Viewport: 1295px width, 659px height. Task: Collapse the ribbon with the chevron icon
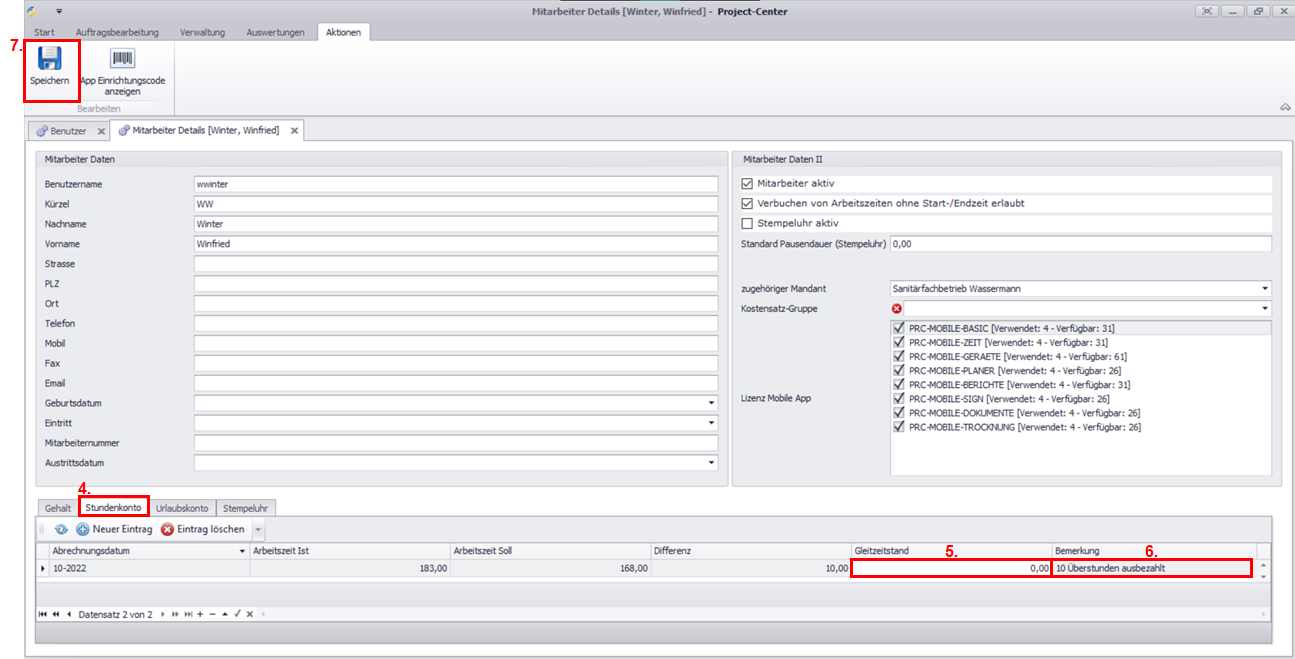click(1284, 107)
